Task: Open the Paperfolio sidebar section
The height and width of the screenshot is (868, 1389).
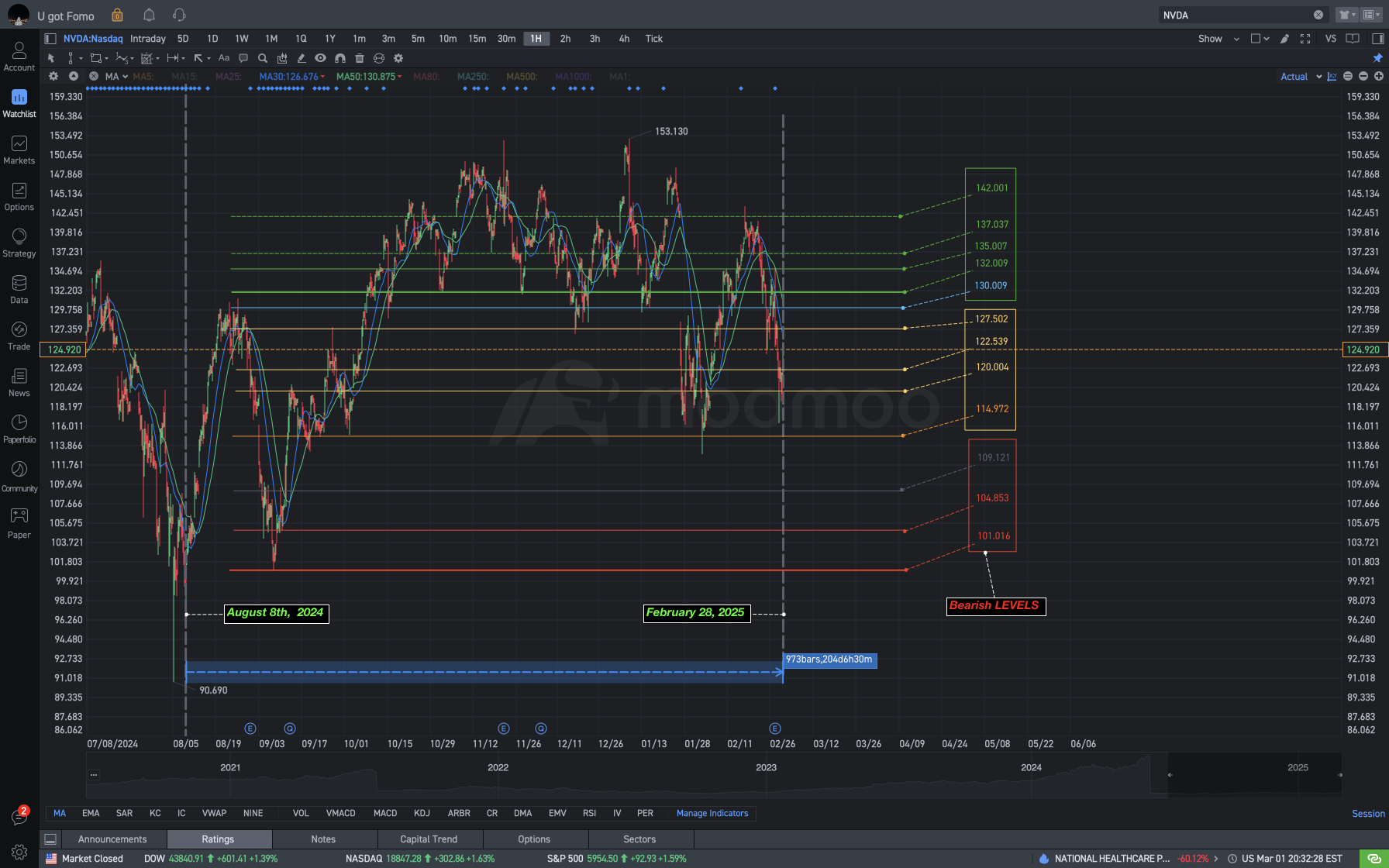Action: coord(19,429)
